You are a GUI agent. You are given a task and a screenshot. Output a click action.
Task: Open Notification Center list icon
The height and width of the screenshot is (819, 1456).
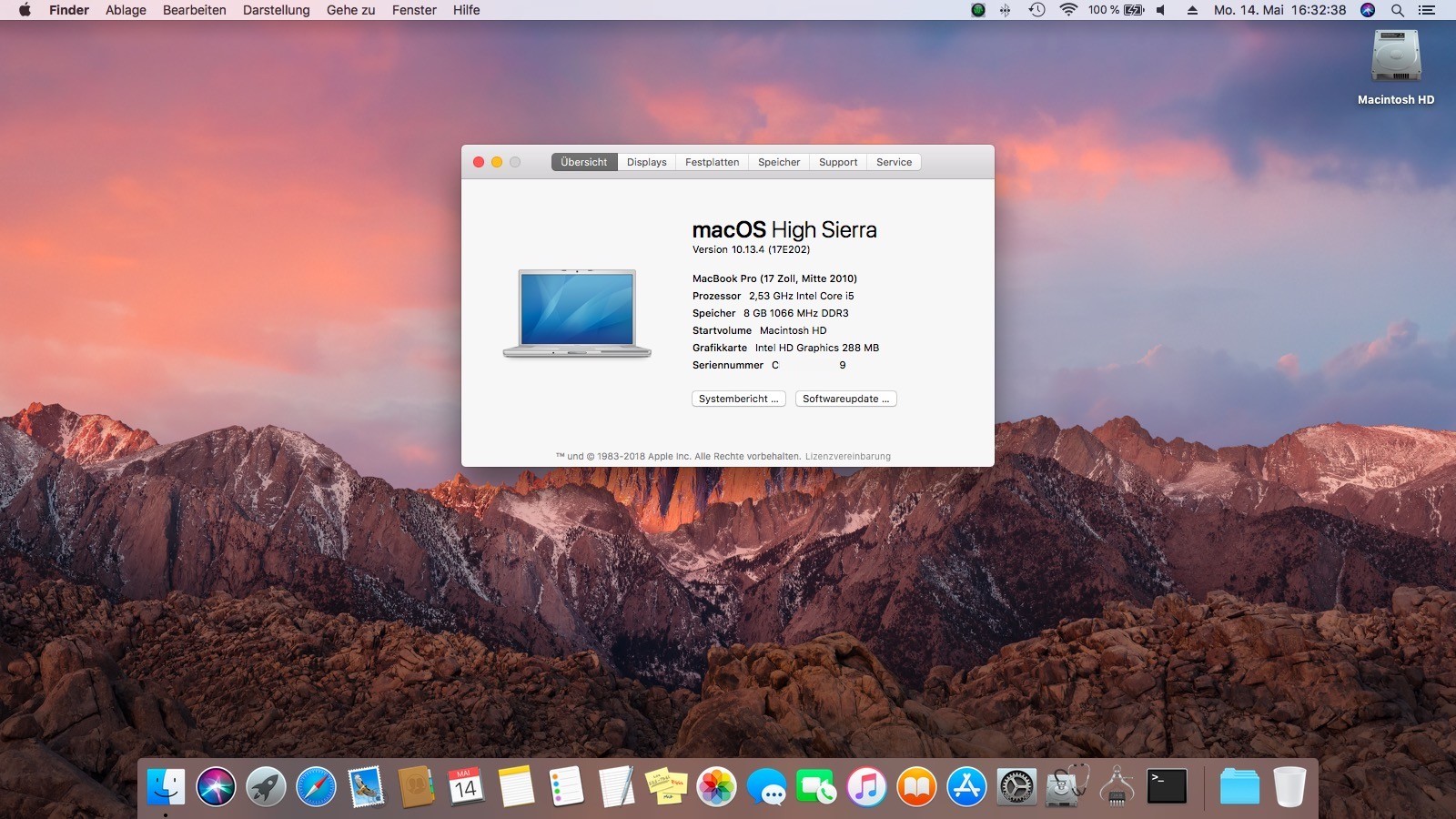tap(1427, 10)
